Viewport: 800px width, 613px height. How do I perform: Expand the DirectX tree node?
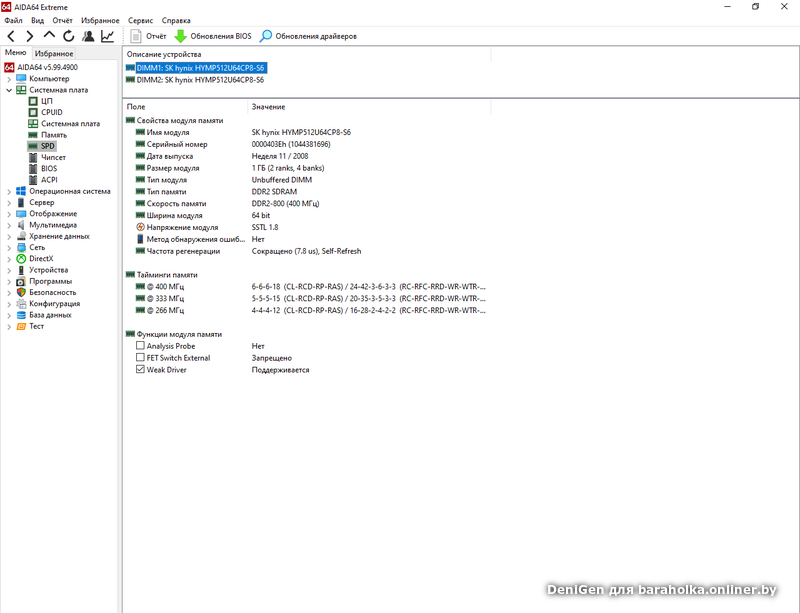[9, 259]
